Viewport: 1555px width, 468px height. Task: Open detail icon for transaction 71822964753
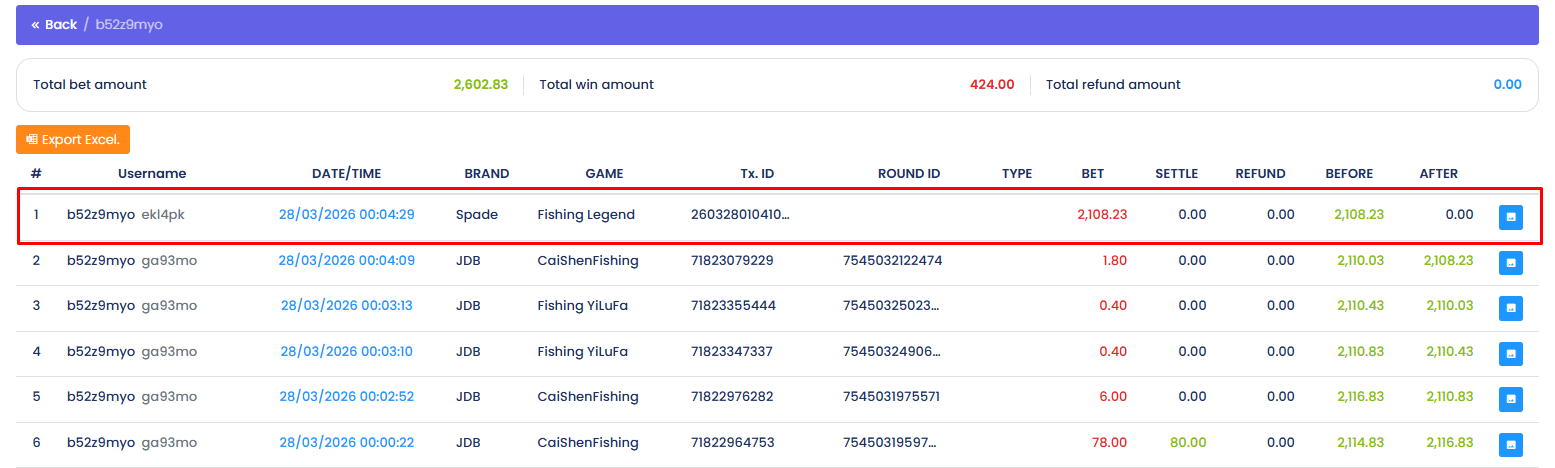pos(1510,444)
